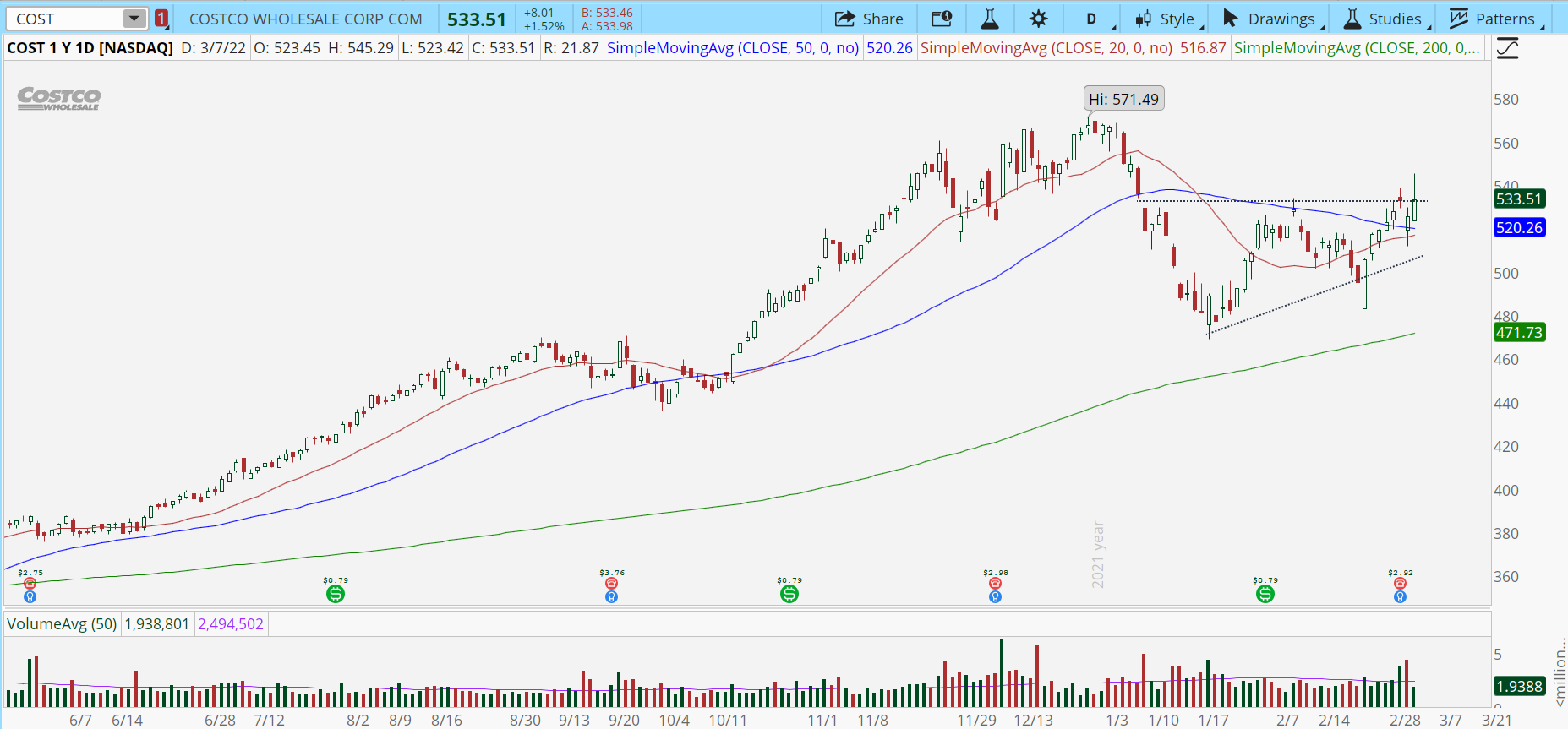Click the COSTCO WHOLESALE CORP COM title

pos(305,19)
